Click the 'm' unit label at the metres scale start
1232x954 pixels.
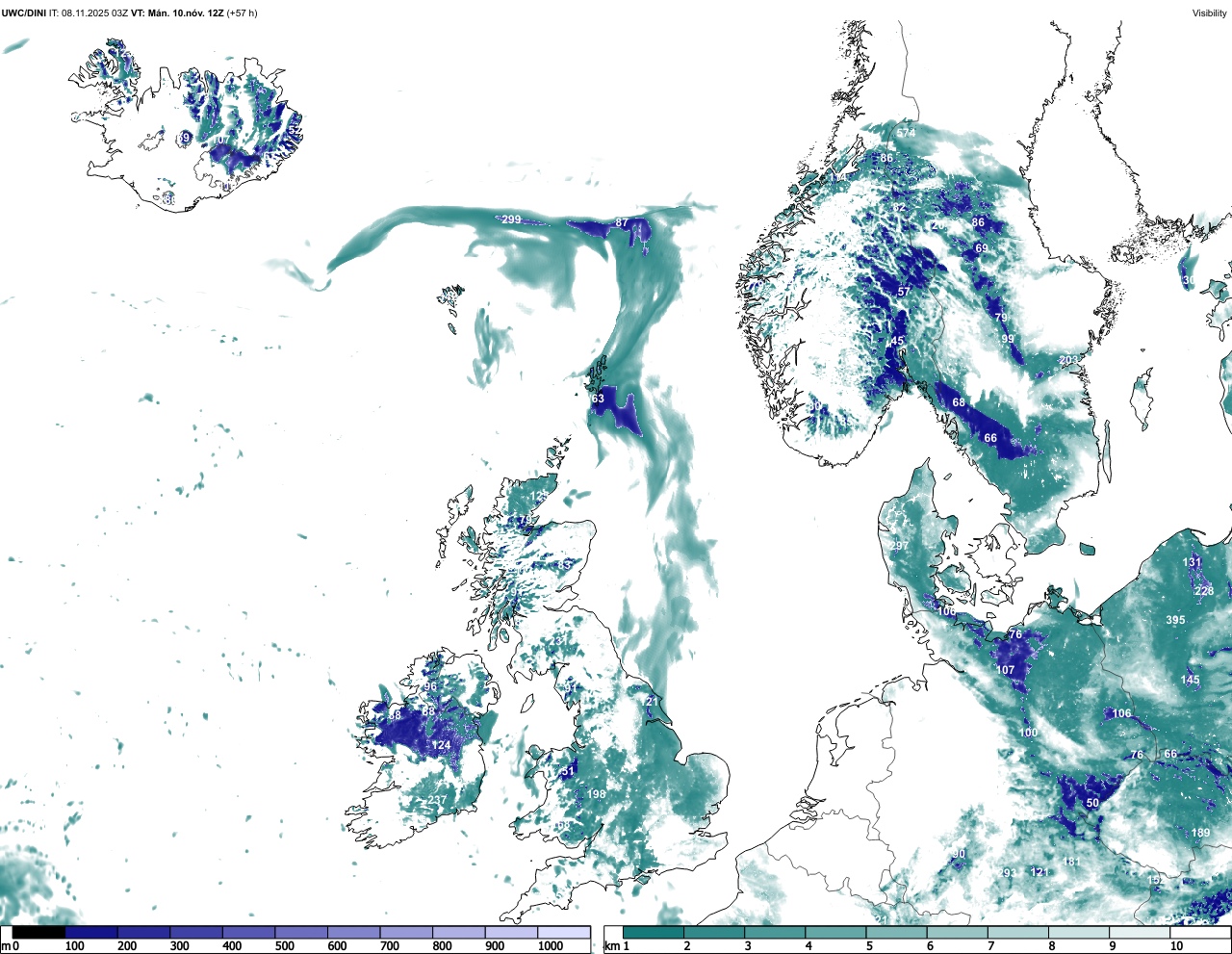(5, 946)
